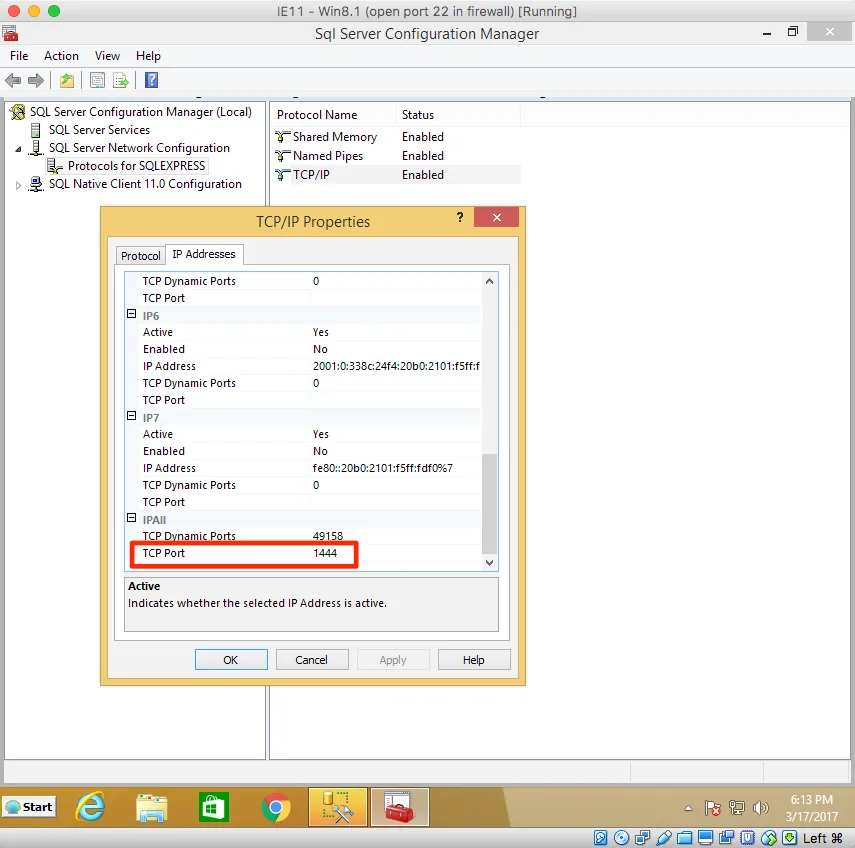Click the Up one level folder icon
The image size is (855, 848).
coord(67,81)
